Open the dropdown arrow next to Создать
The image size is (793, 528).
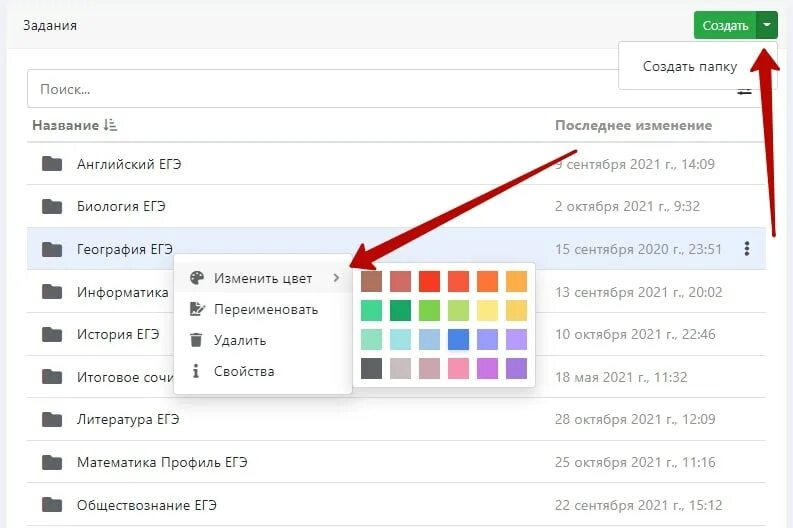click(x=767, y=25)
